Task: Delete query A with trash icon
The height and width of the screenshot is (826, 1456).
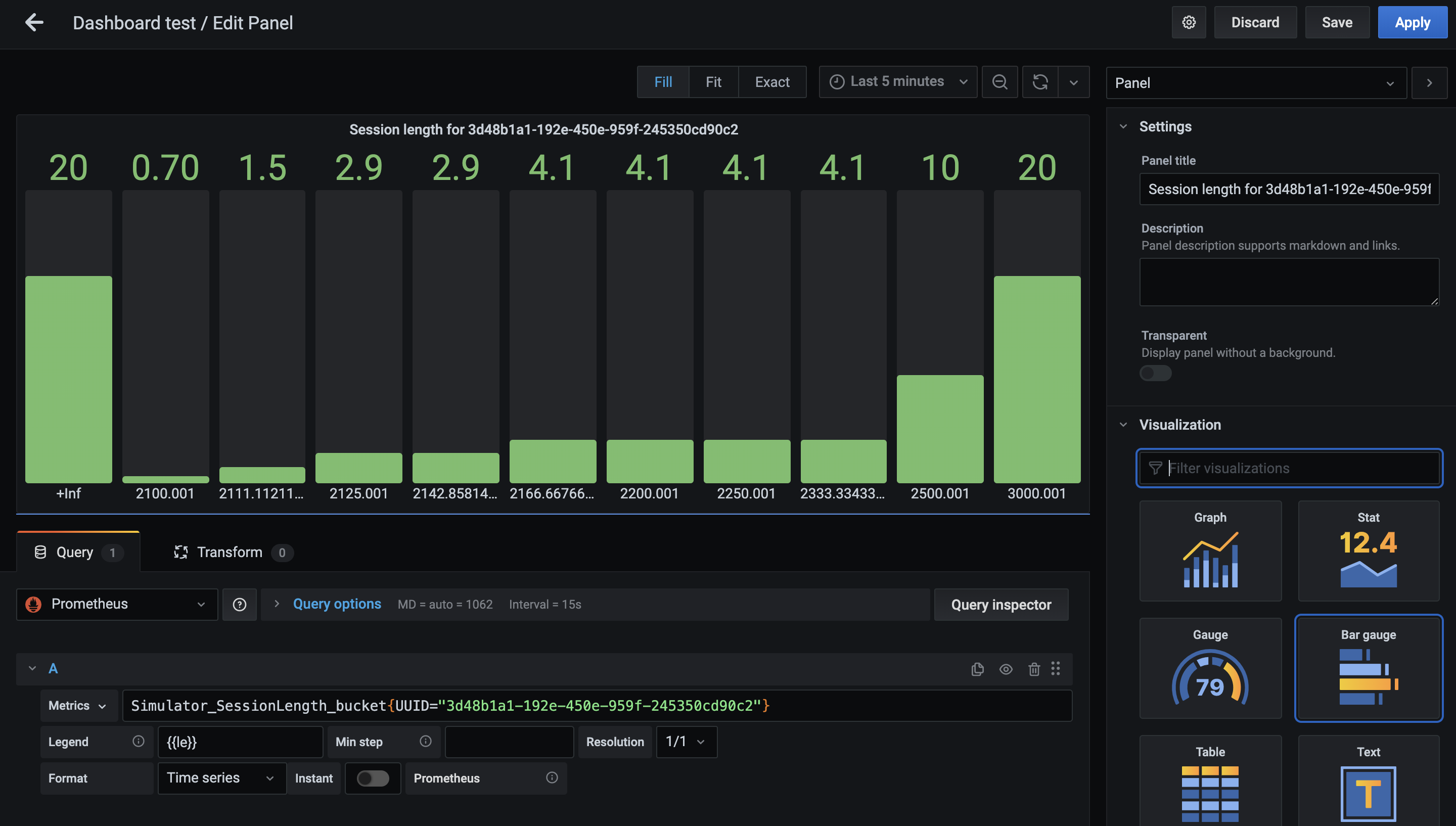Action: click(x=1033, y=669)
